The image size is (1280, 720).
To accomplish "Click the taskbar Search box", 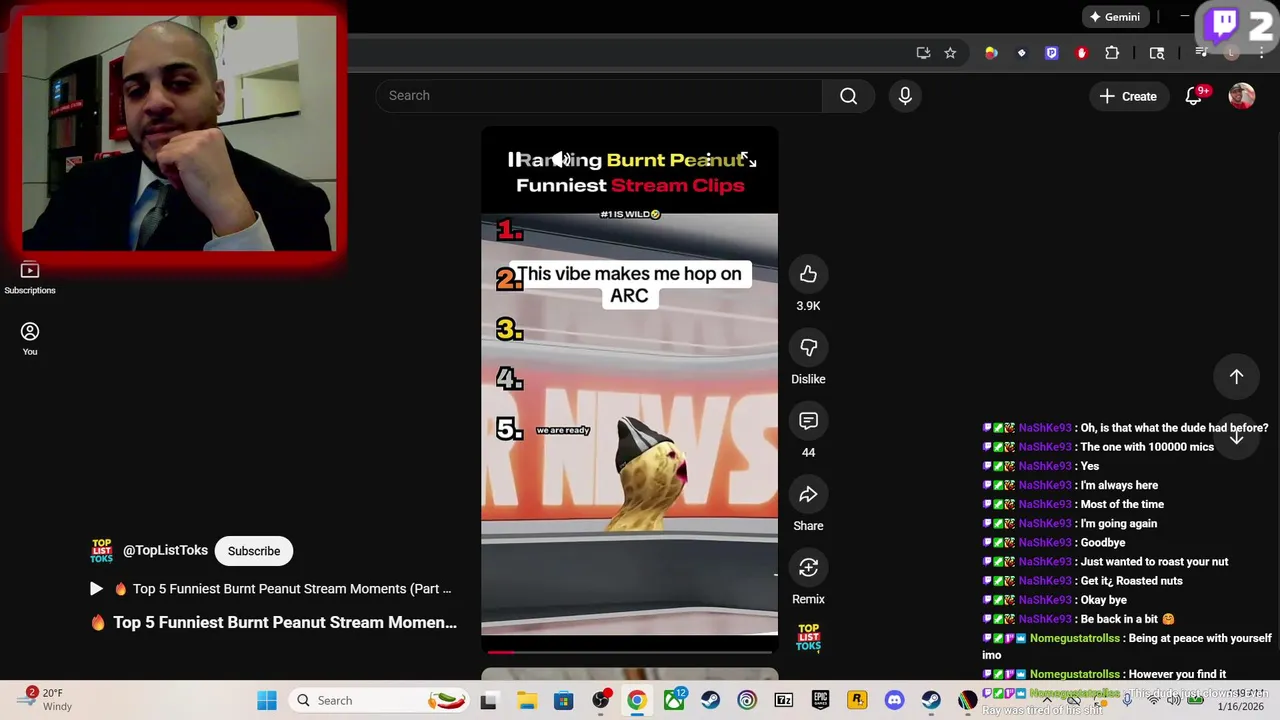I will pyautogui.click(x=381, y=701).
